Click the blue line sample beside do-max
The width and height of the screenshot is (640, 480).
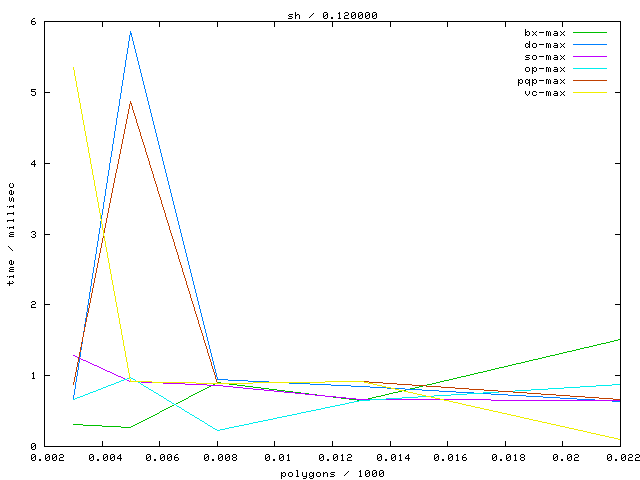590,44
